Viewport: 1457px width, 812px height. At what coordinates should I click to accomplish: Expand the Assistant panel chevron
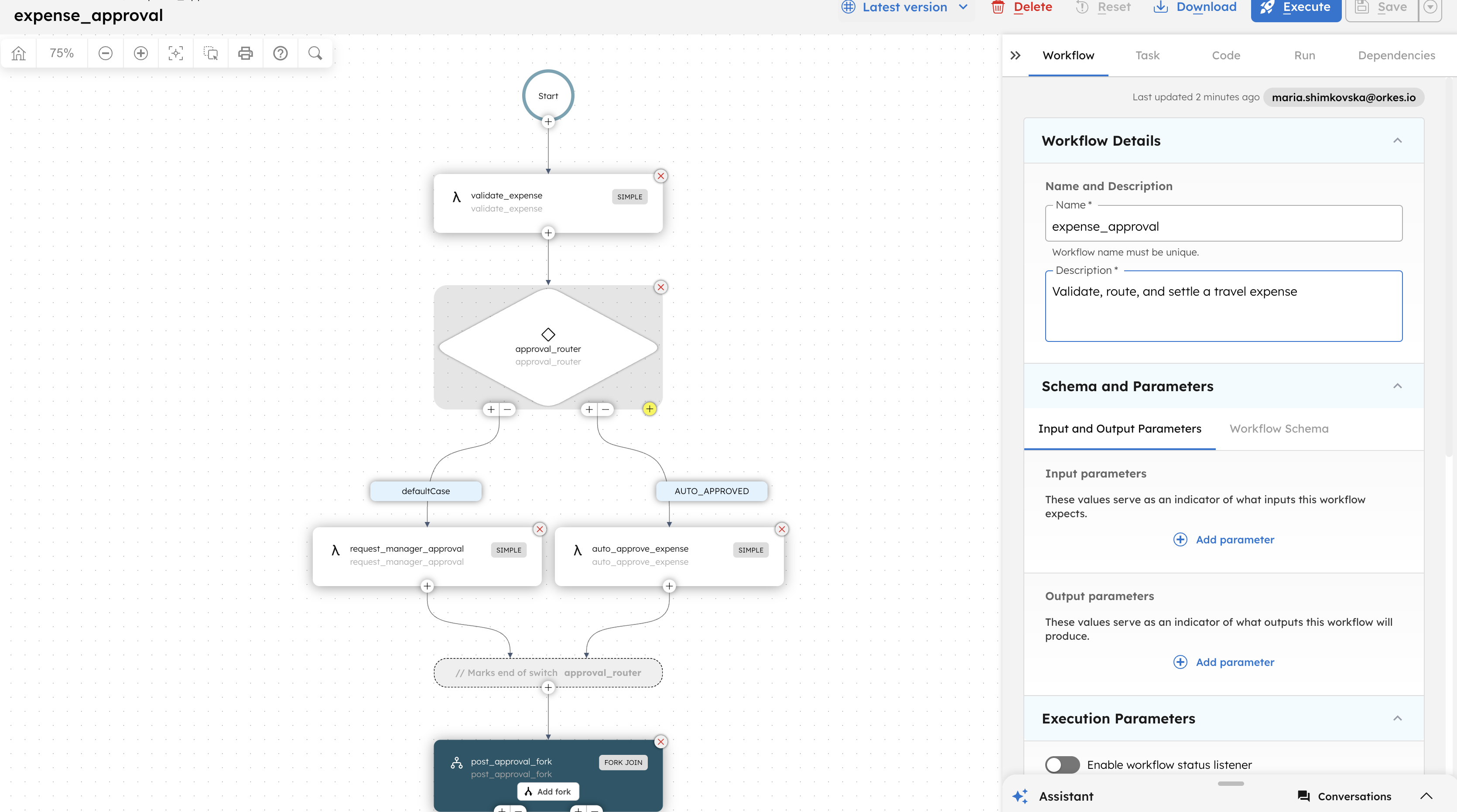(x=1426, y=796)
